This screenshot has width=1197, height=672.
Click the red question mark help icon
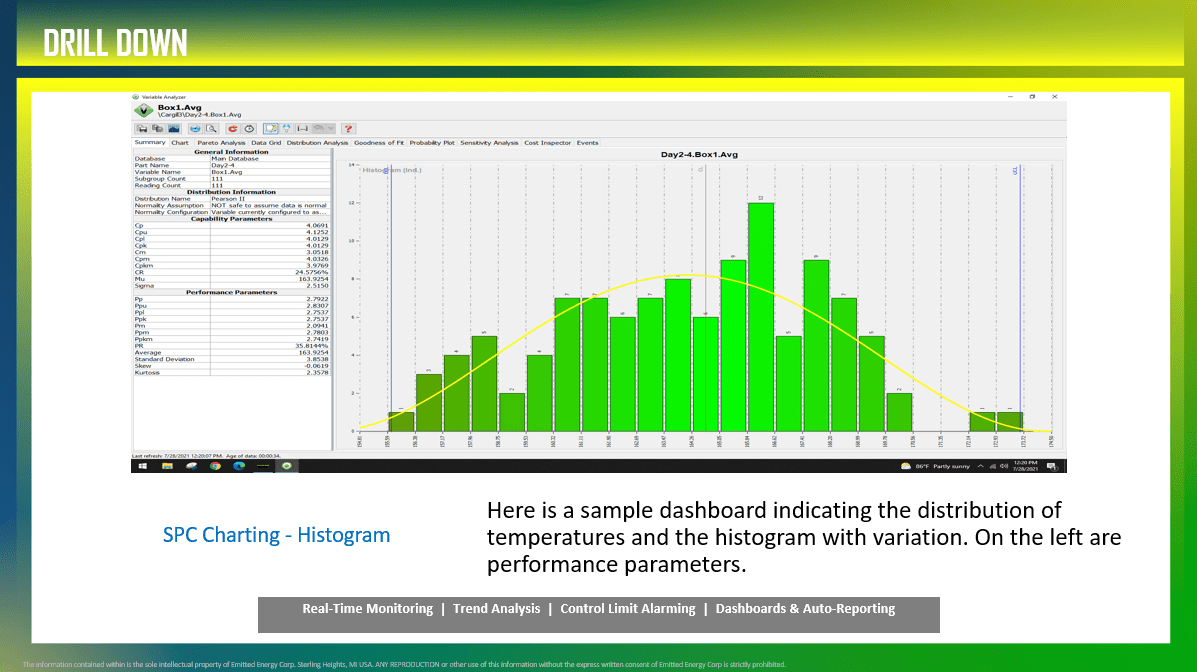[x=348, y=129]
